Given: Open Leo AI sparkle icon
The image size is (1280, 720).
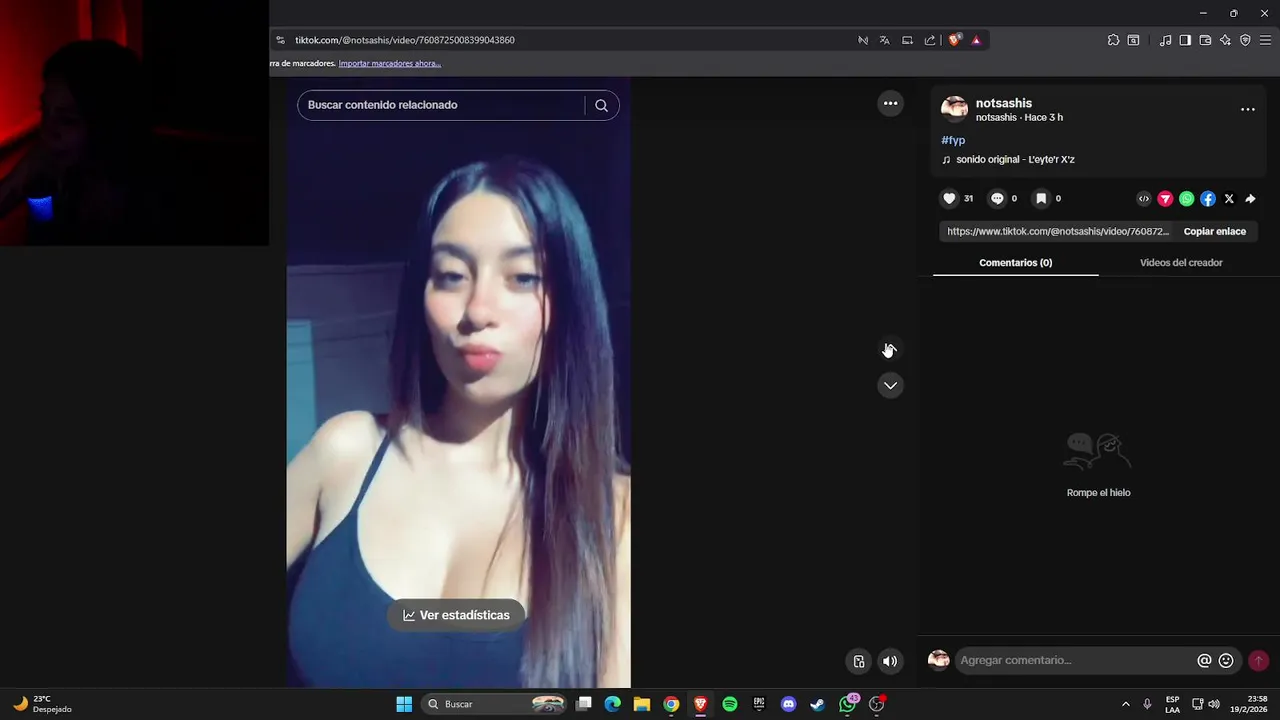Looking at the screenshot, I should (x=1225, y=40).
